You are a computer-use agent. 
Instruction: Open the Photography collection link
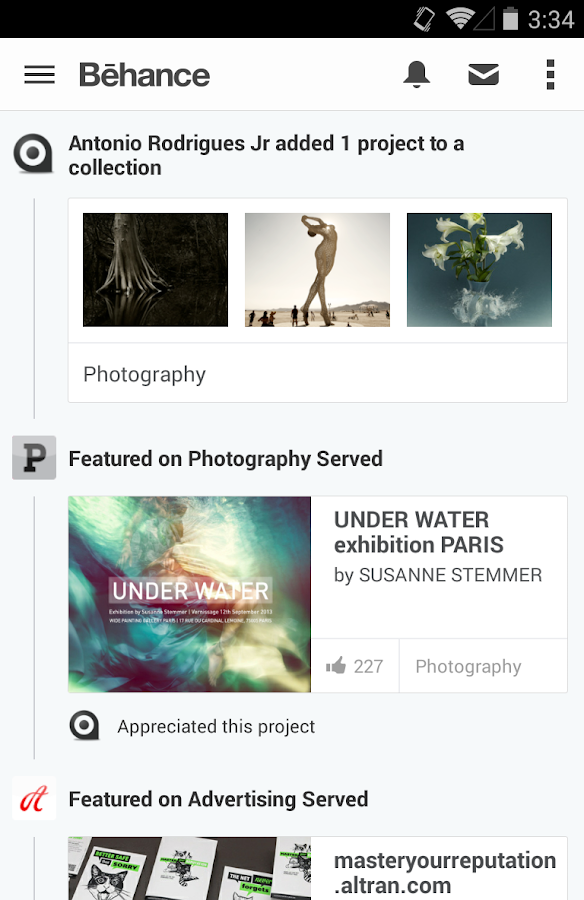(143, 373)
